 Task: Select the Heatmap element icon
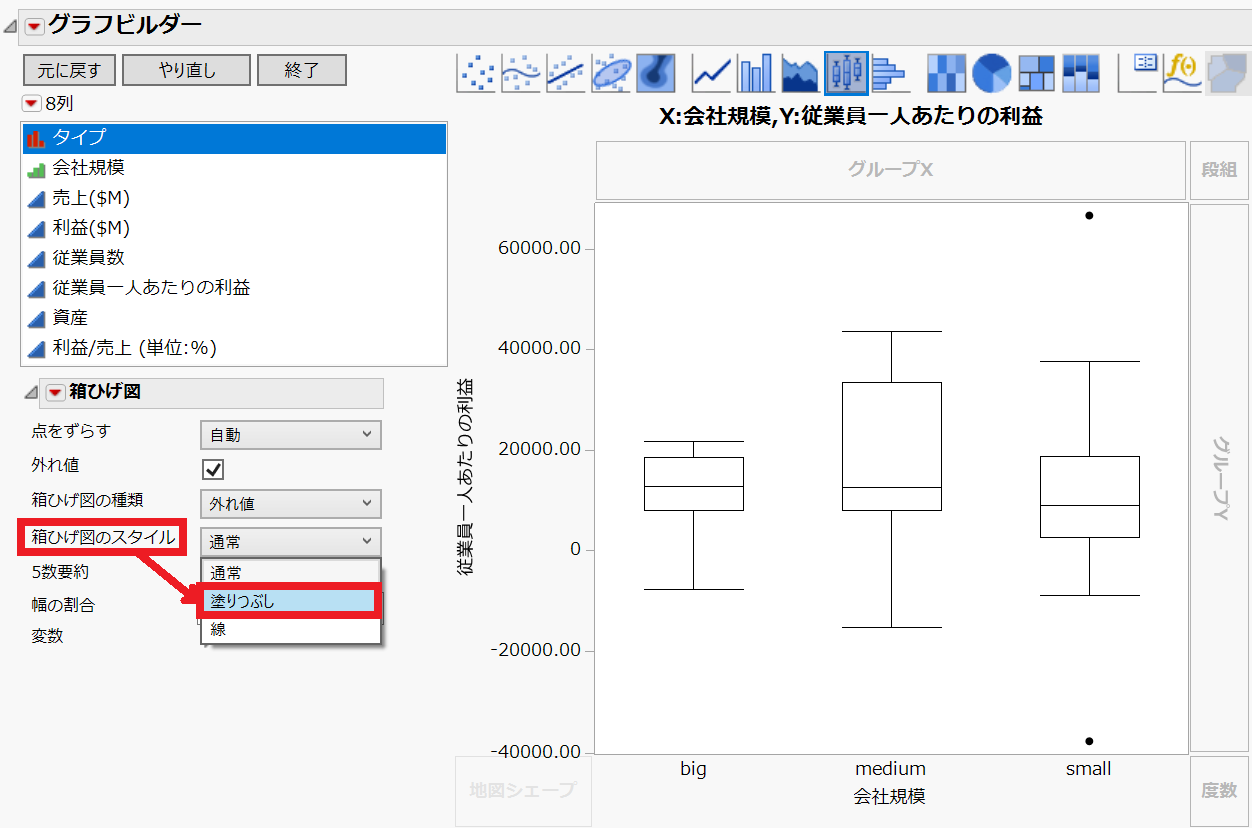pyautogui.click(x=945, y=72)
